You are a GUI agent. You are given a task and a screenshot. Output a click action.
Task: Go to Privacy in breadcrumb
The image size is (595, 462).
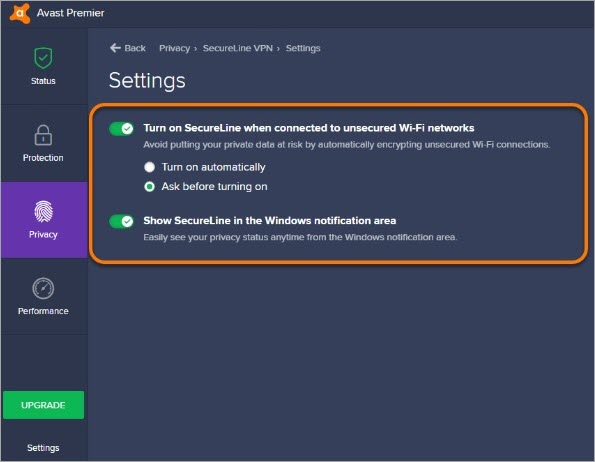click(x=175, y=48)
